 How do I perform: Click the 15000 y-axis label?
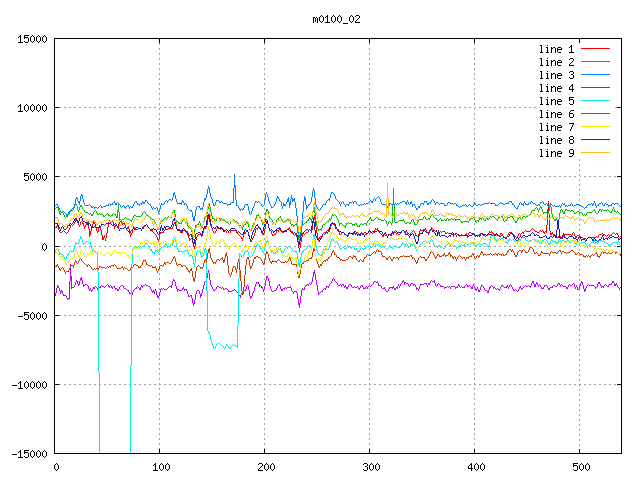(30, 39)
